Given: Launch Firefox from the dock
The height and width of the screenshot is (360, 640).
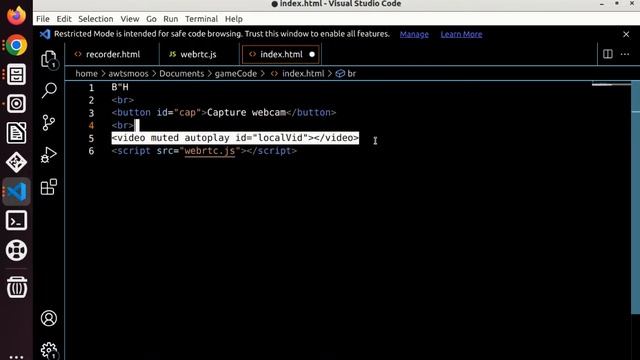Looking at the screenshot, I should point(16,16).
